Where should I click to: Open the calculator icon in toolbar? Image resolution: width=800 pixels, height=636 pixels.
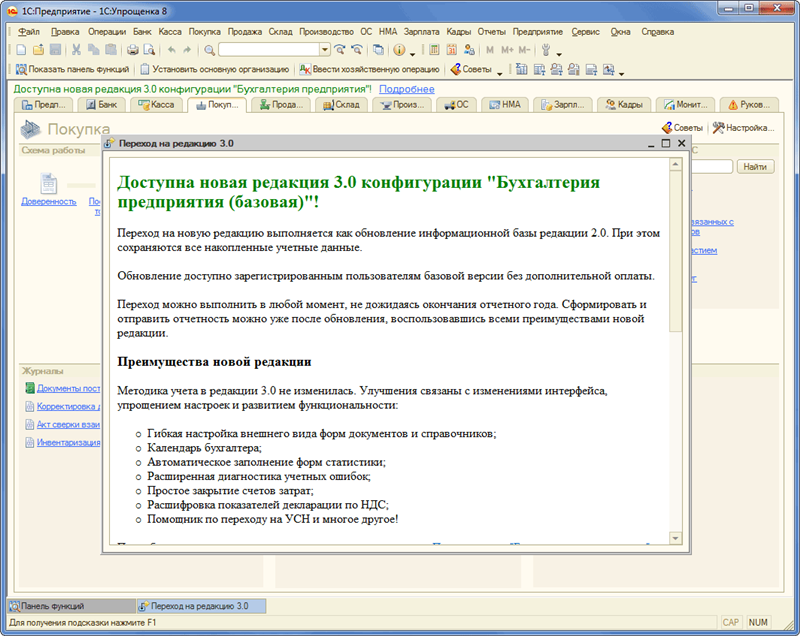click(x=434, y=49)
